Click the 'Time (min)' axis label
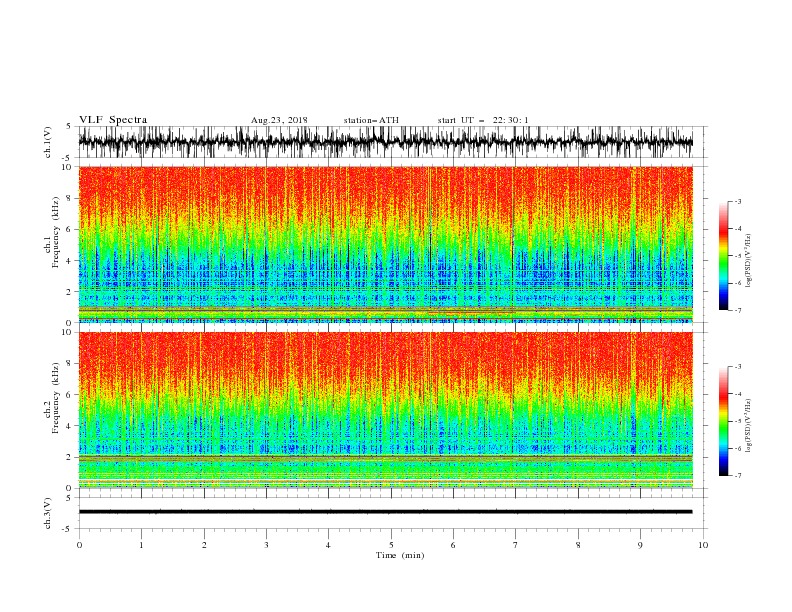The image size is (792, 612). [400, 555]
